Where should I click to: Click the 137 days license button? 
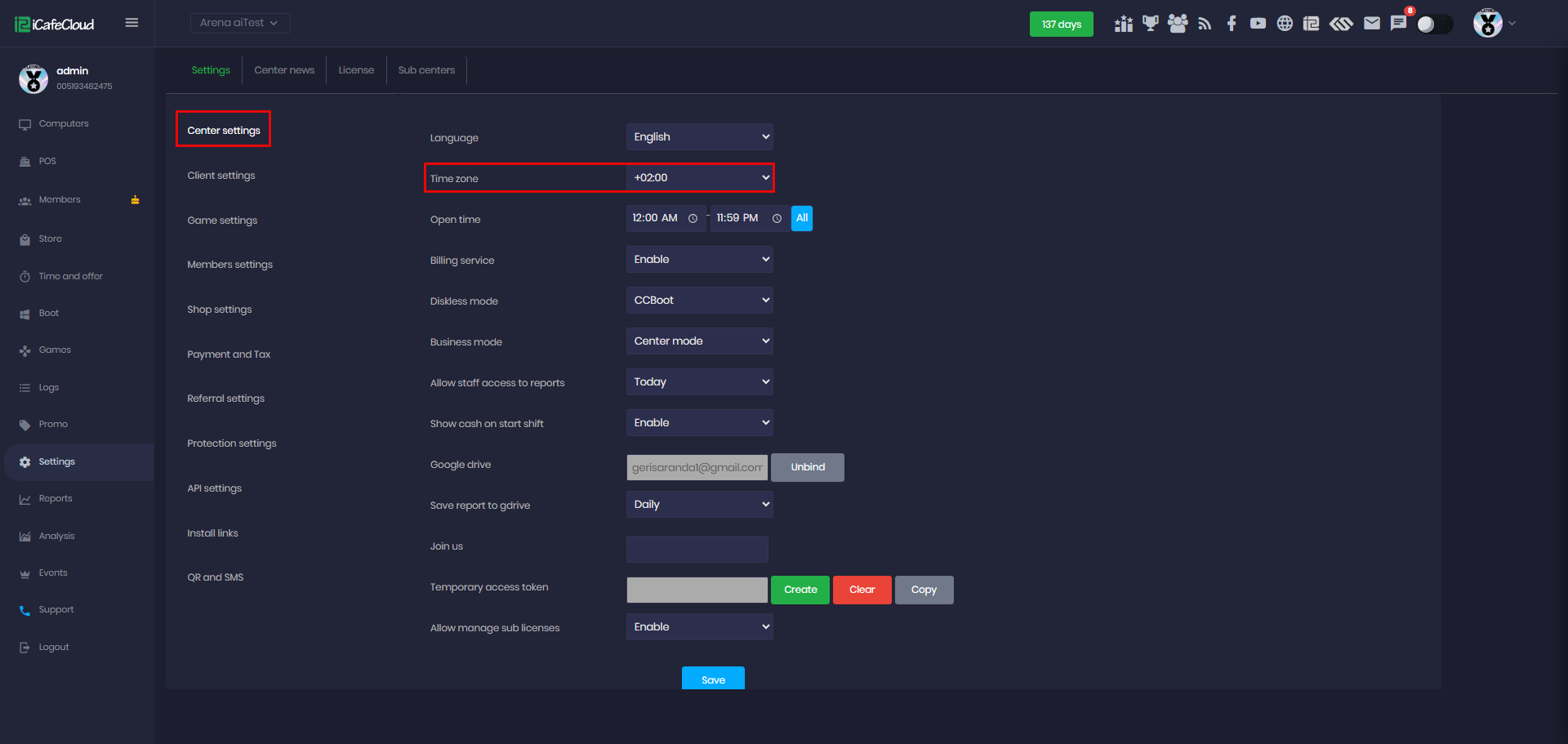point(1062,25)
